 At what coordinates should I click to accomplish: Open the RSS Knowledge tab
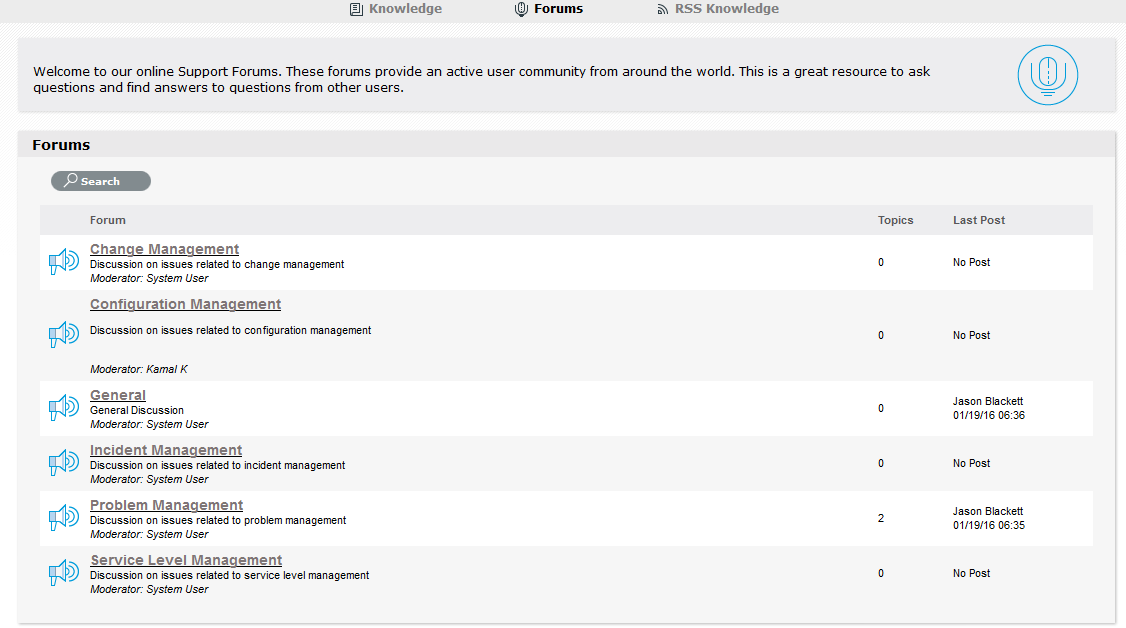click(718, 9)
